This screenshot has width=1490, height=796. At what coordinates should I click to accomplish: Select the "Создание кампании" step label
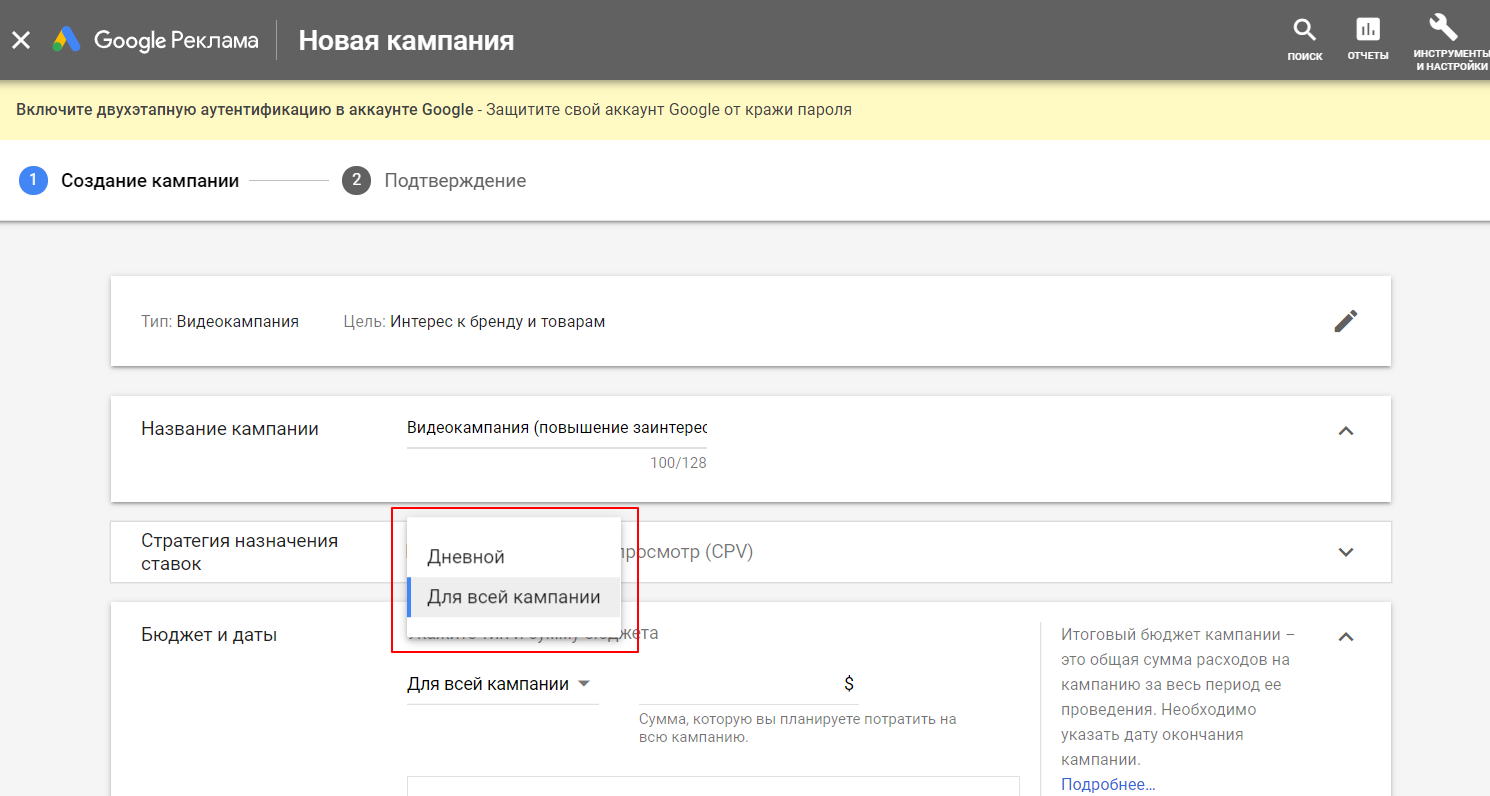coord(150,181)
